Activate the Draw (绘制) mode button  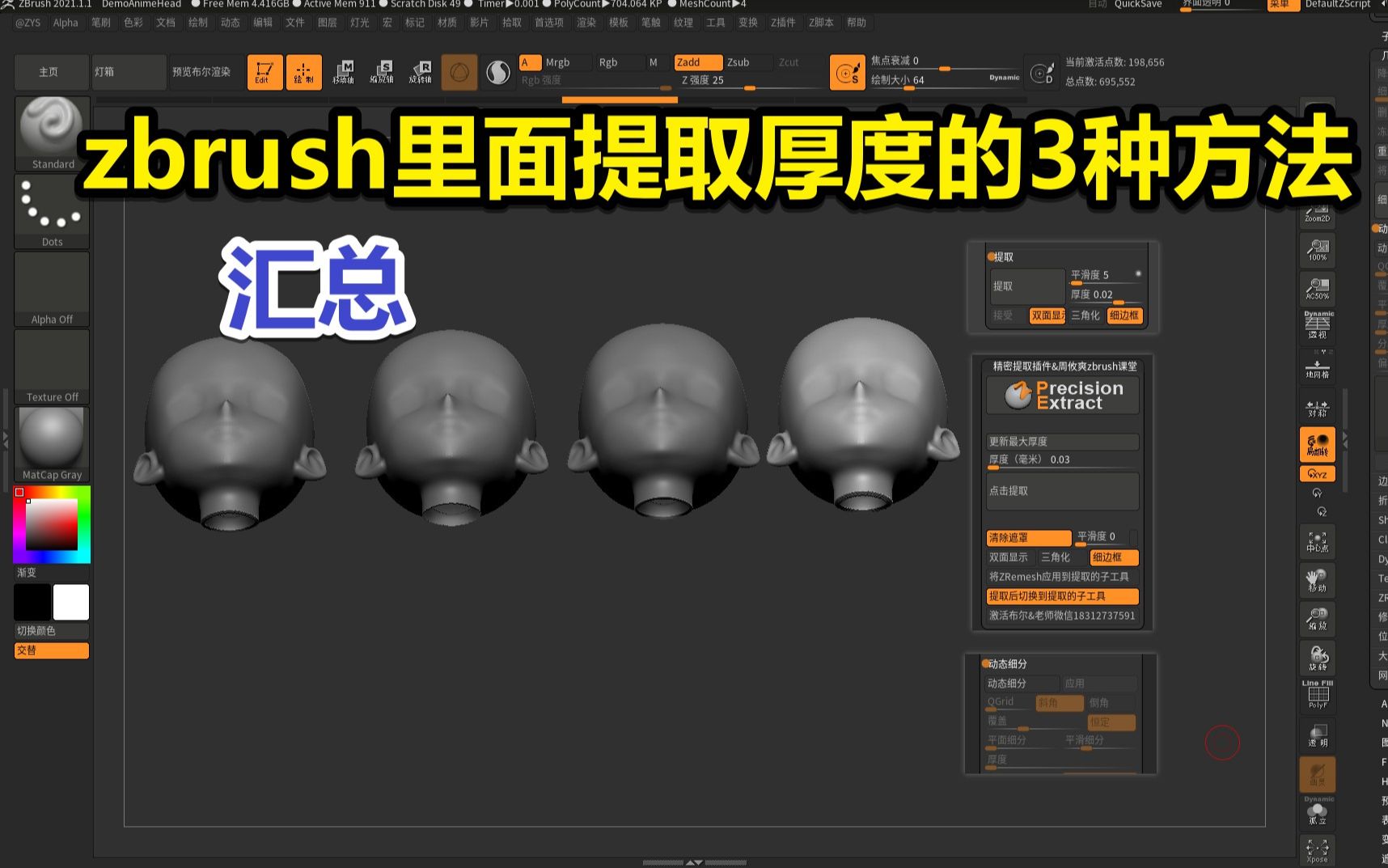pyautogui.click(x=304, y=72)
